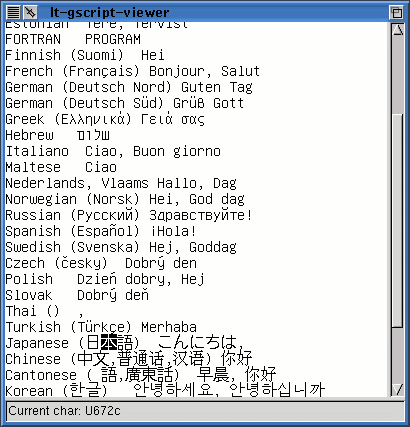
Task: Click the word FORTRAN in text
Action: [33, 39]
